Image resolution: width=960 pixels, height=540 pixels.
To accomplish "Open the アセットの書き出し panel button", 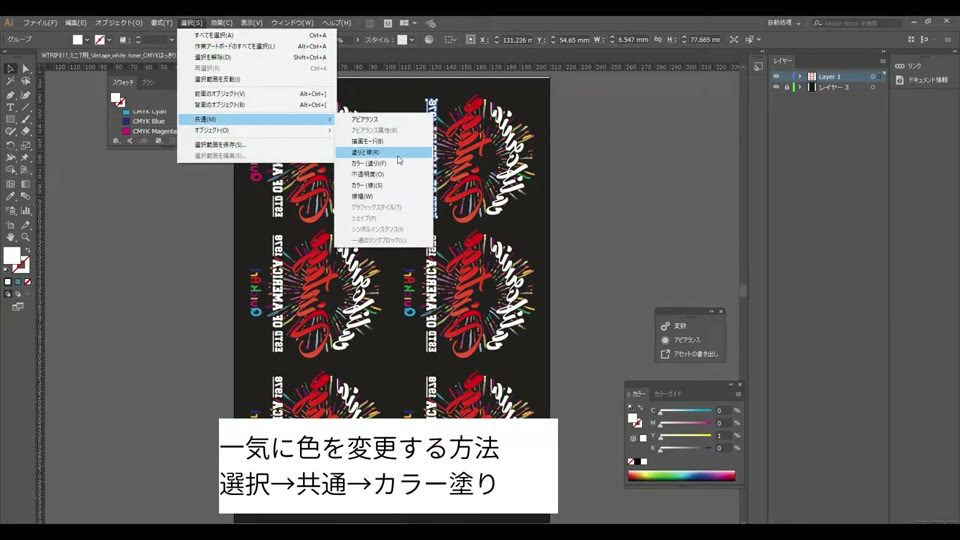I will click(690, 354).
